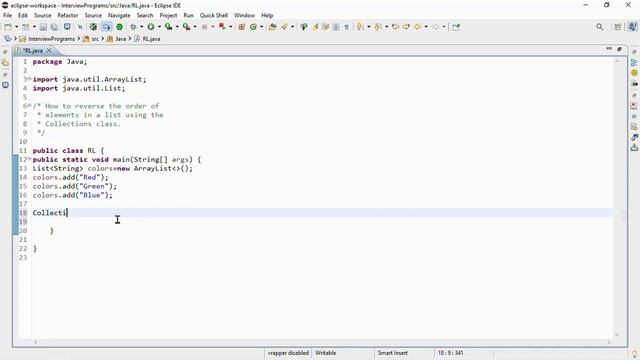Screen dimensions: 640x360
Task: Open the Window menu
Action: click(x=244, y=16)
